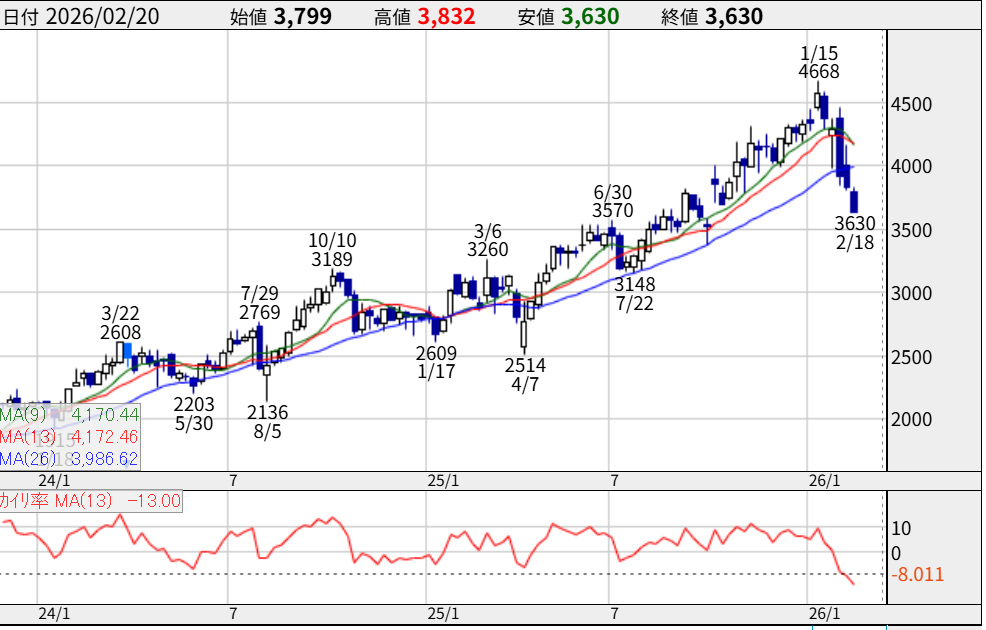Click the 10/10 high label 3189
The width and height of the screenshot is (986, 630).
(330, 261)
